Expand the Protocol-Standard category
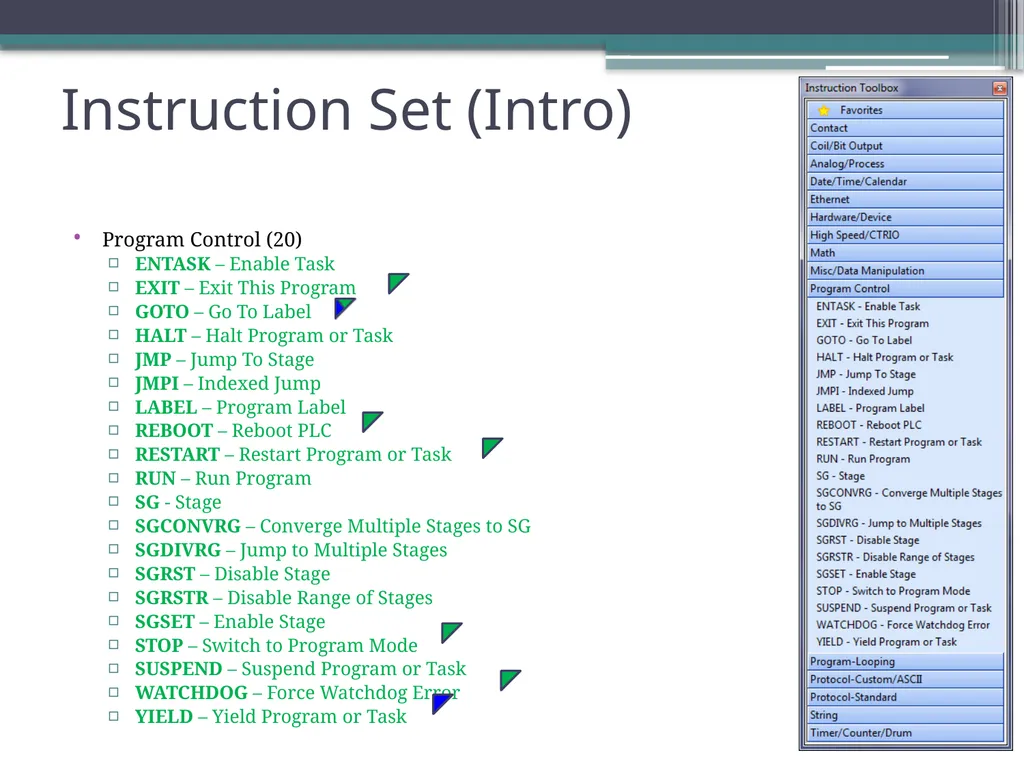The height and width of the screenshot is (768, 1024). 905,697
